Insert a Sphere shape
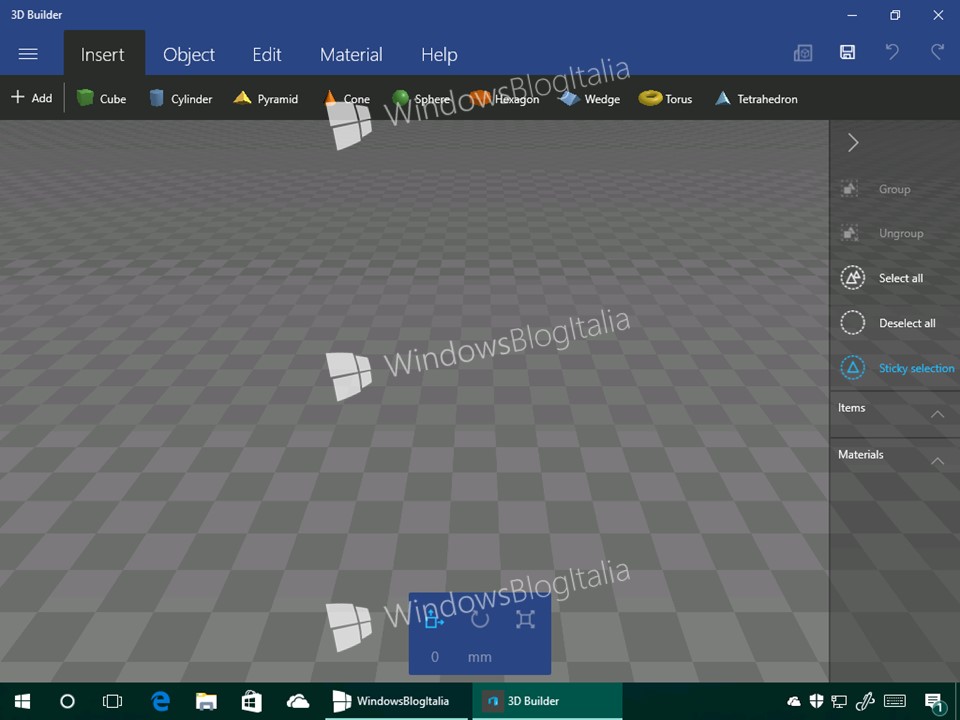This screenshot has width=960, height=720. click(x=421, y=99)
